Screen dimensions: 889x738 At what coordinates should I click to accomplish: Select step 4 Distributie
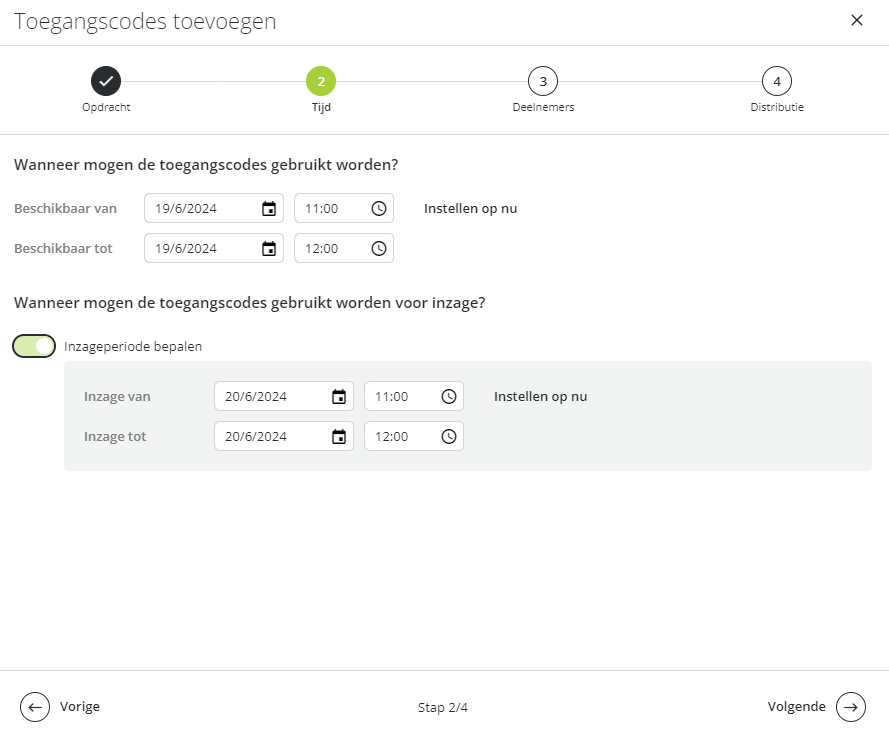[x=777, y=82]
